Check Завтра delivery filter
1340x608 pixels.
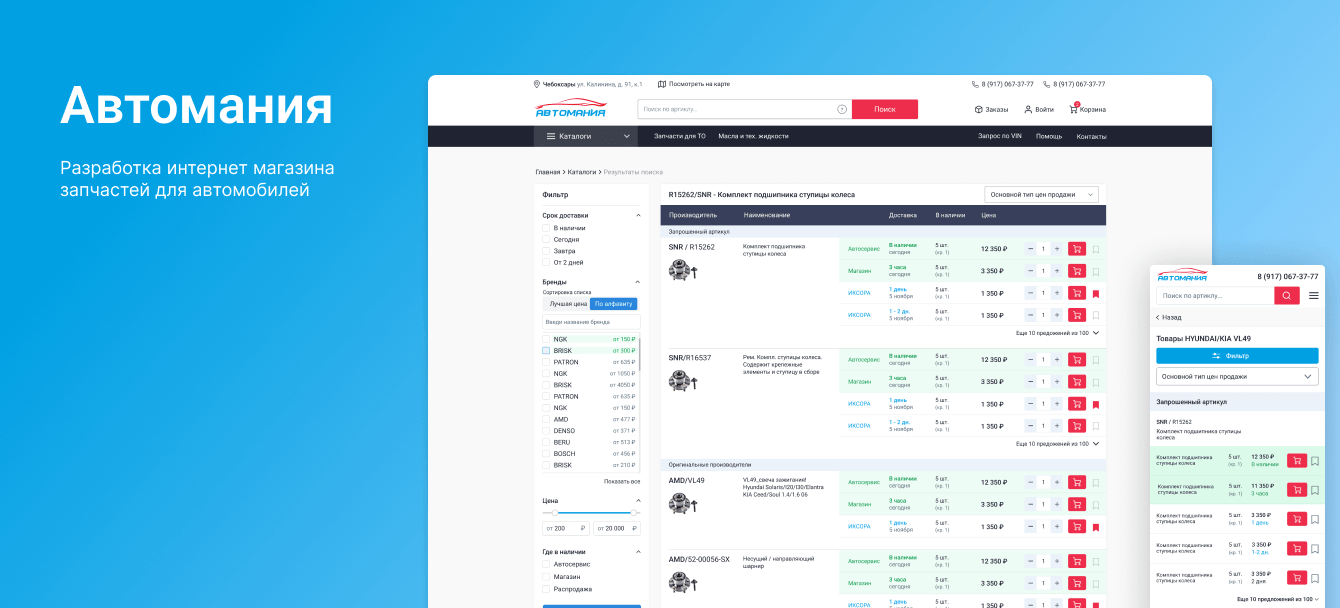546,251
